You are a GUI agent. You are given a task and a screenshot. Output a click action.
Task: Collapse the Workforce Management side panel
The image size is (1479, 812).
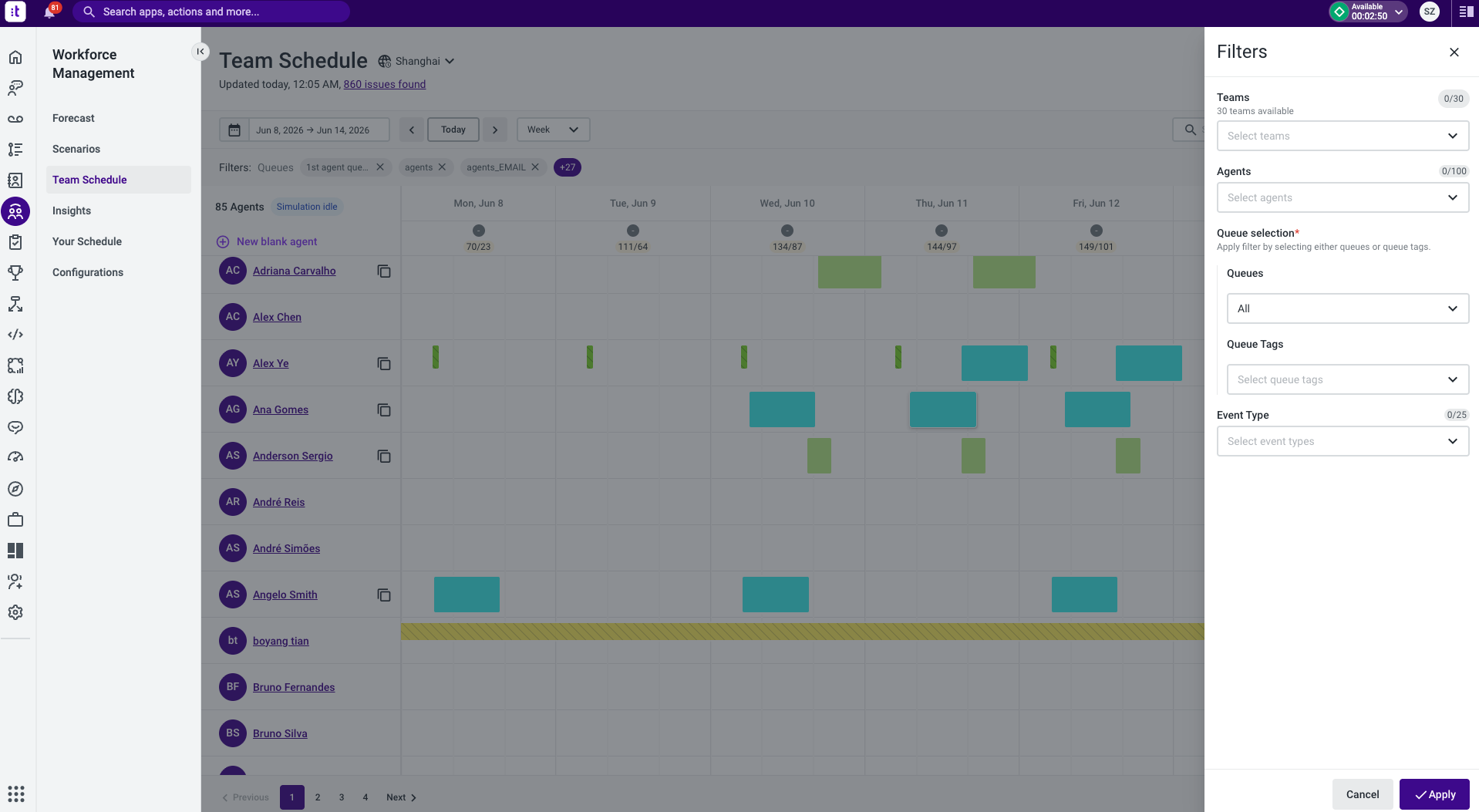200,52
